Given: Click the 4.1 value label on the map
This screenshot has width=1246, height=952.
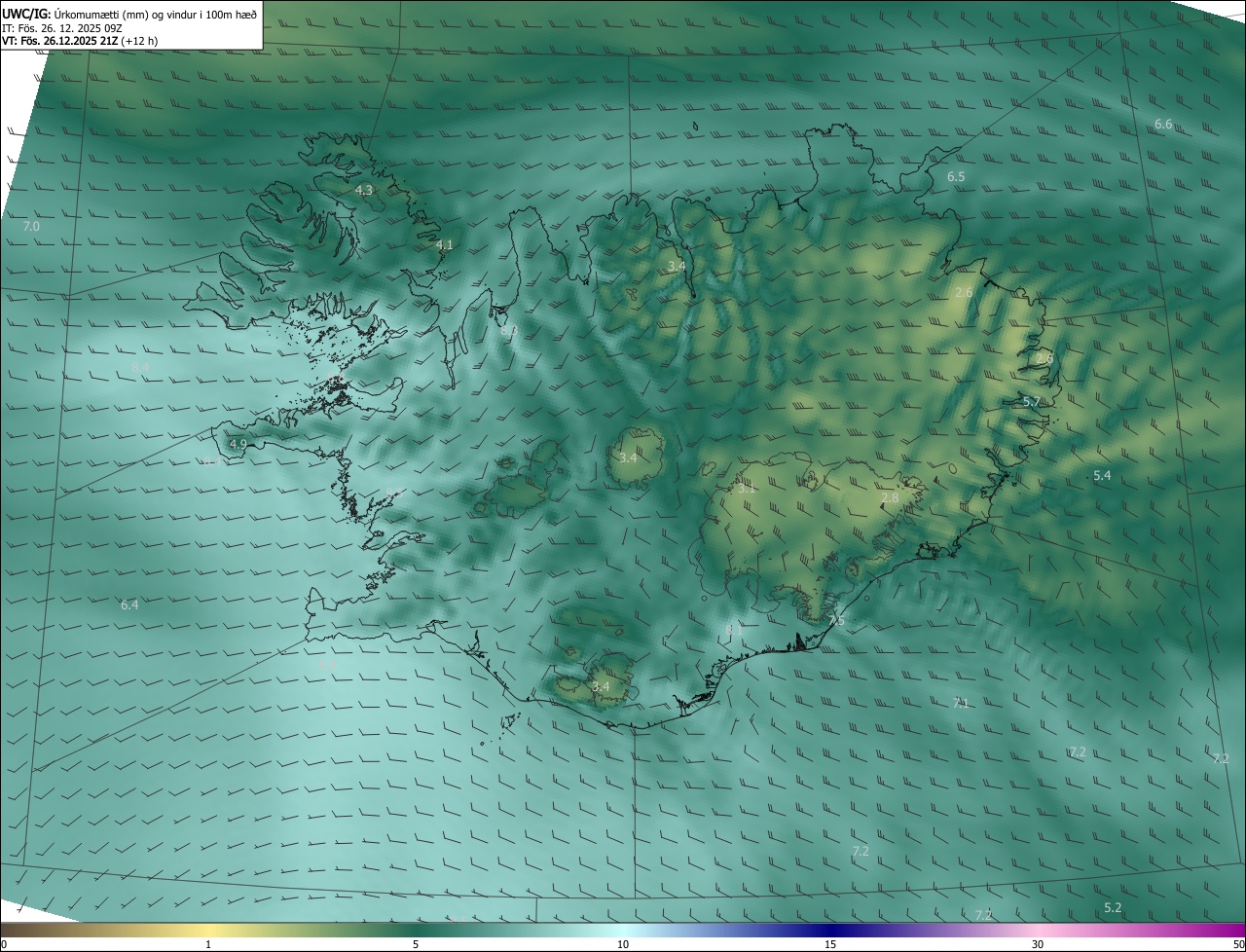Looking at the screenshot, I should (x=445, y=245).
